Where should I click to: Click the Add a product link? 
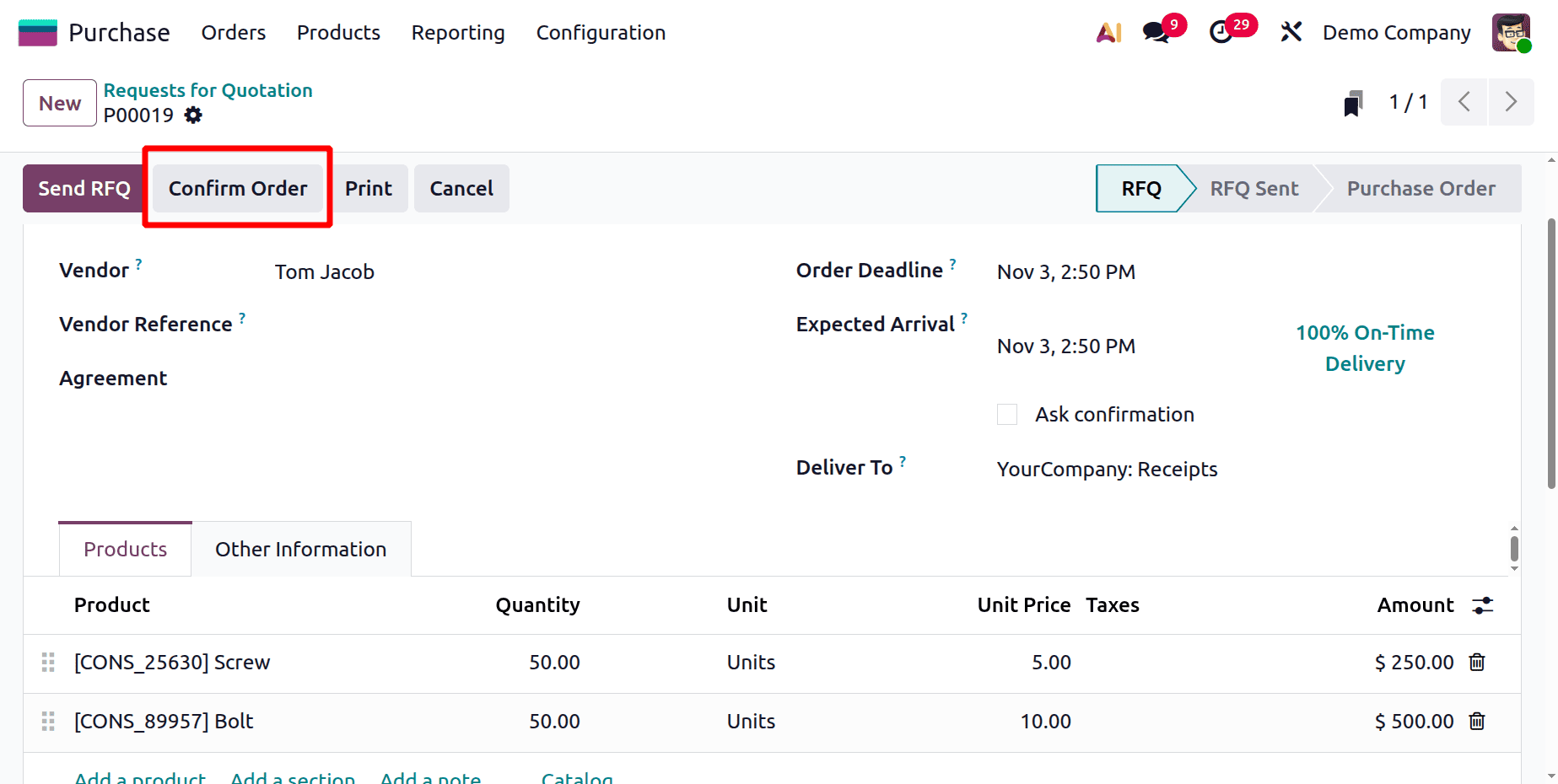[139, 776]
